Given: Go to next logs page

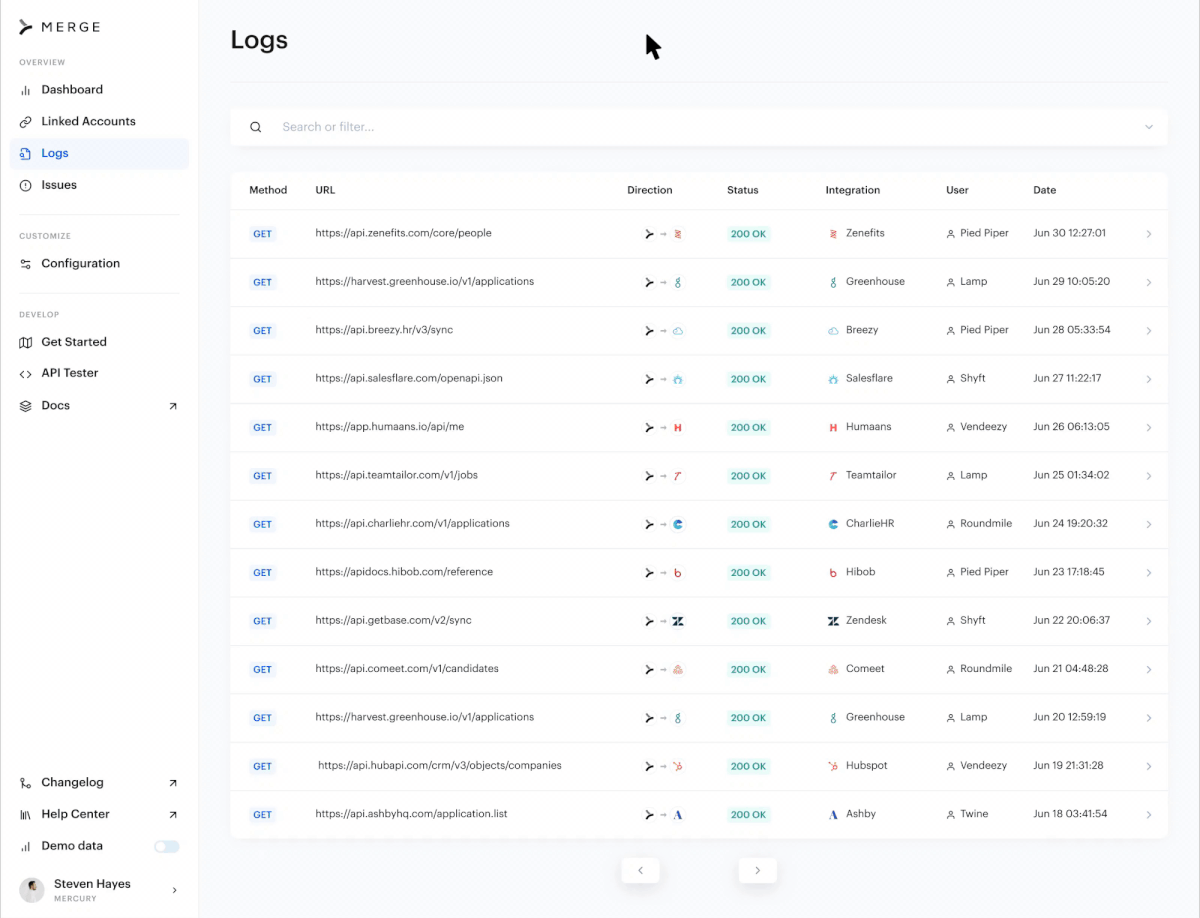Looking at the screenshot, I should coord(758,870).
